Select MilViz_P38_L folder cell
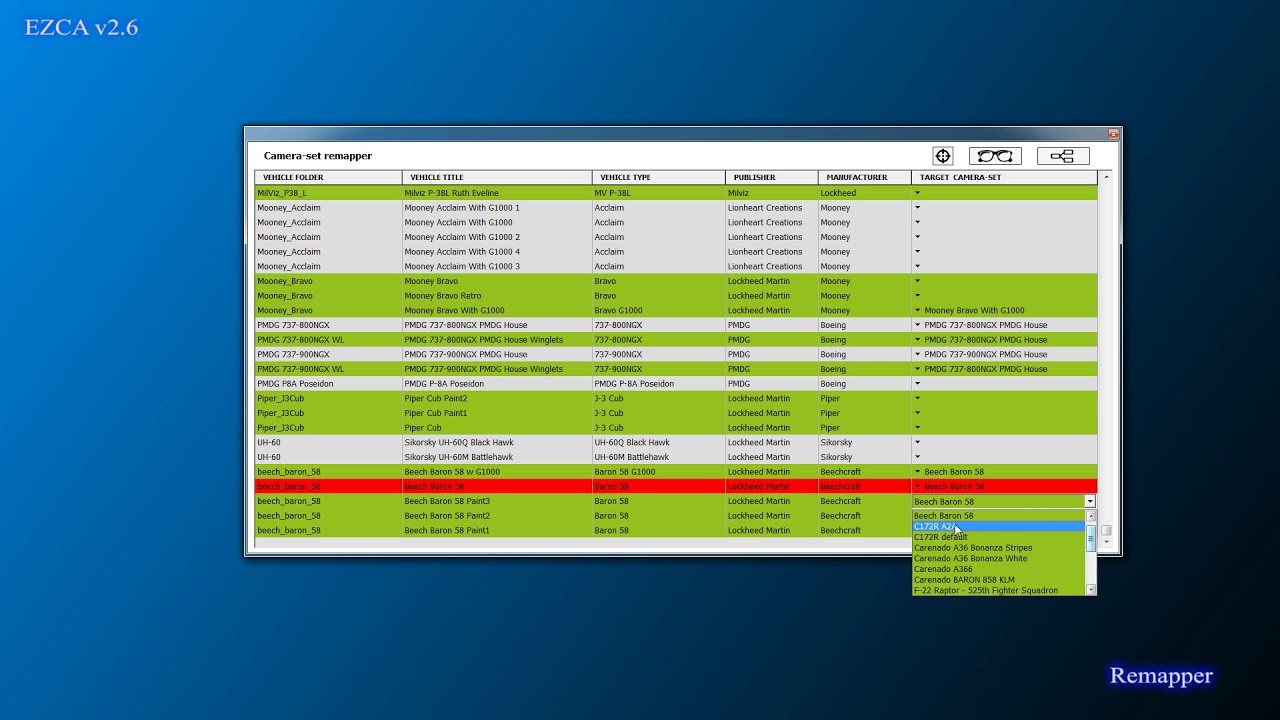This screenshot has height=720, width=1280. coord(328,193)
